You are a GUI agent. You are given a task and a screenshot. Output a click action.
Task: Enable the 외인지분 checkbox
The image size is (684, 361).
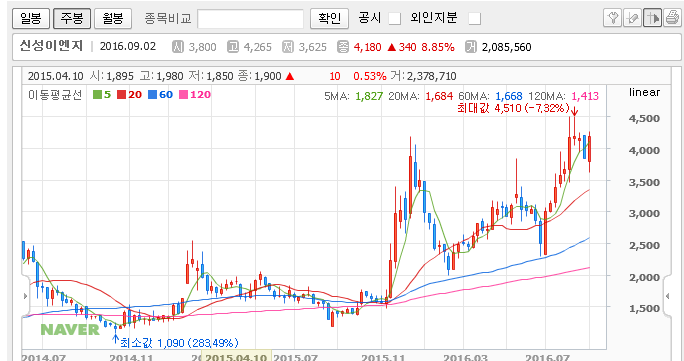[x=475, y=19]
